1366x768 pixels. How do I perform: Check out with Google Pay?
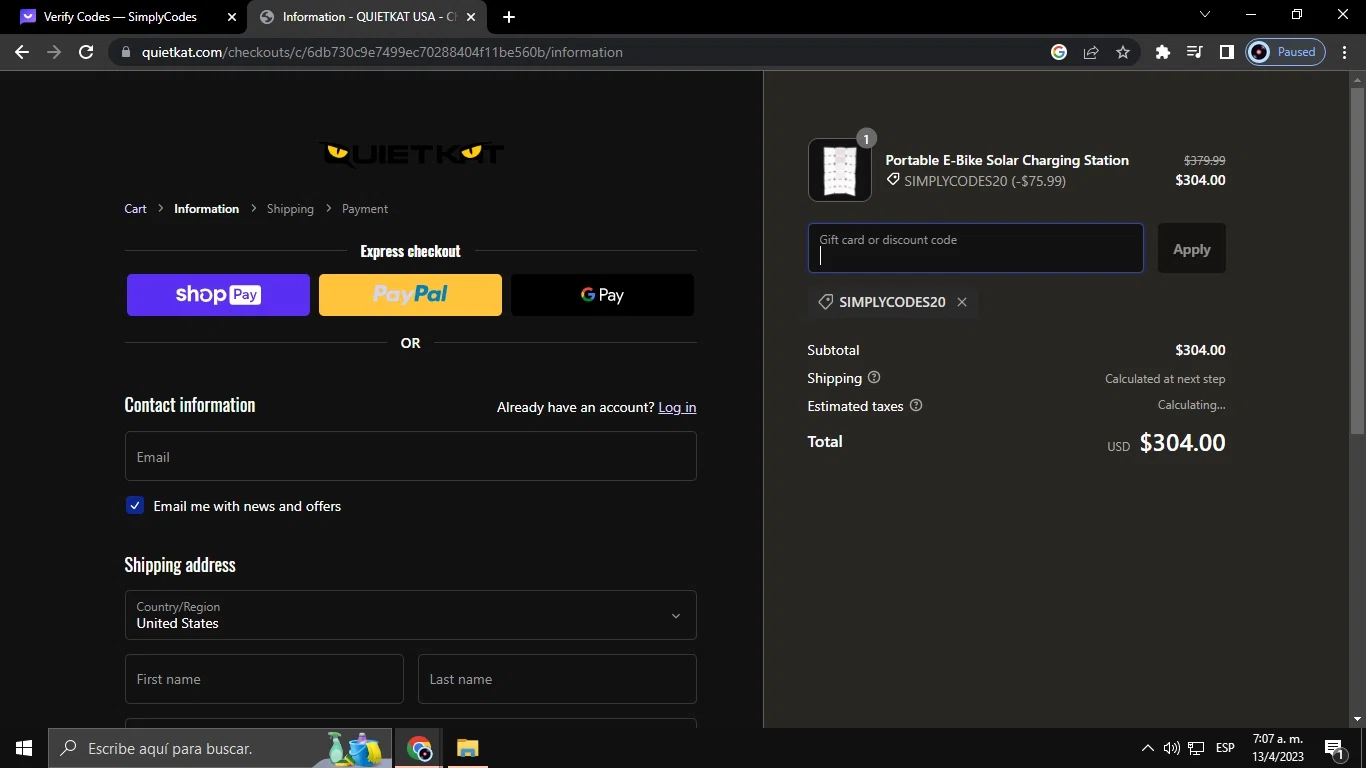(602, 295)
